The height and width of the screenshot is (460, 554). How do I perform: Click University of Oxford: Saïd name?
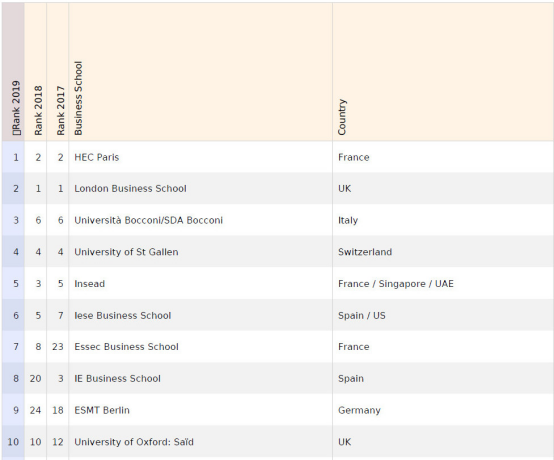[x=134, y=442]
